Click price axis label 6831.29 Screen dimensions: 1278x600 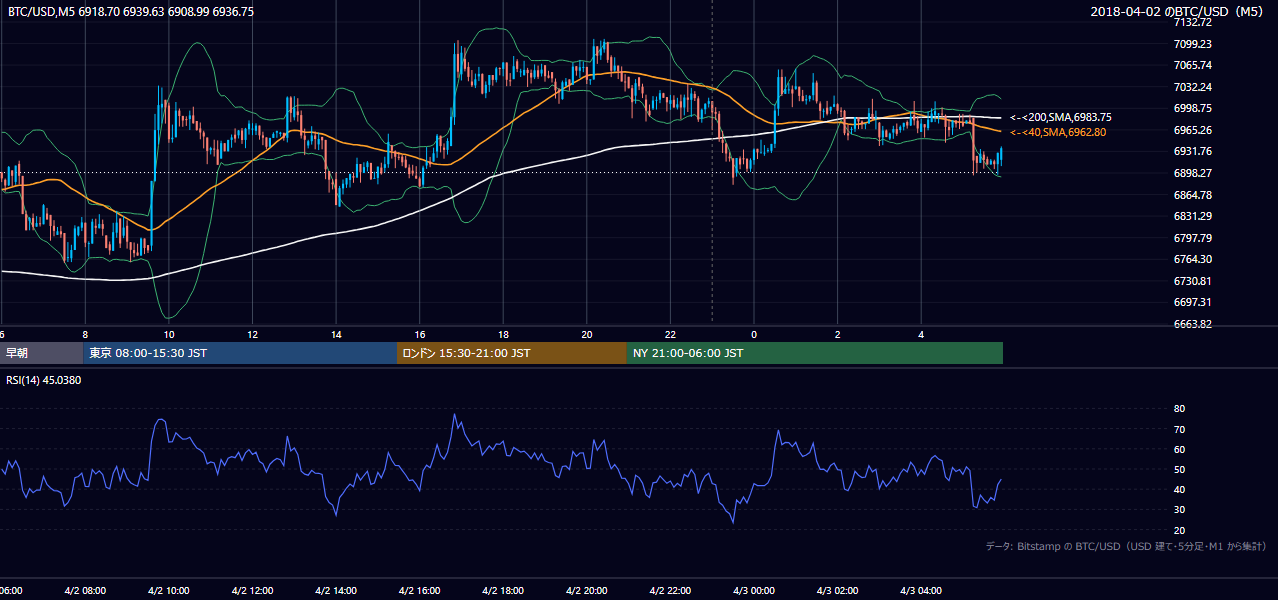pyautogui.click(x=1192, y=216)
